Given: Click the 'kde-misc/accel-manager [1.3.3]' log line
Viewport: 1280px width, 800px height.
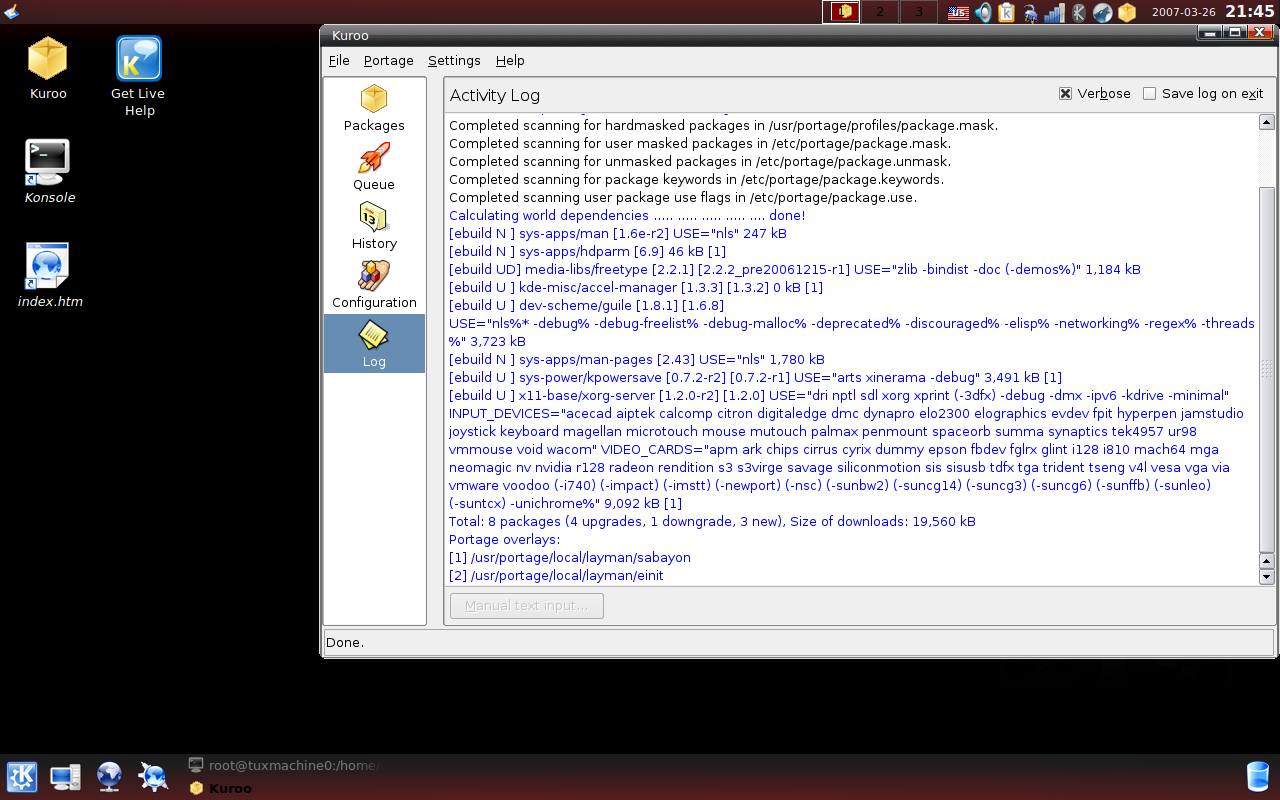Looking at the screenshot, I should point(636,288).
